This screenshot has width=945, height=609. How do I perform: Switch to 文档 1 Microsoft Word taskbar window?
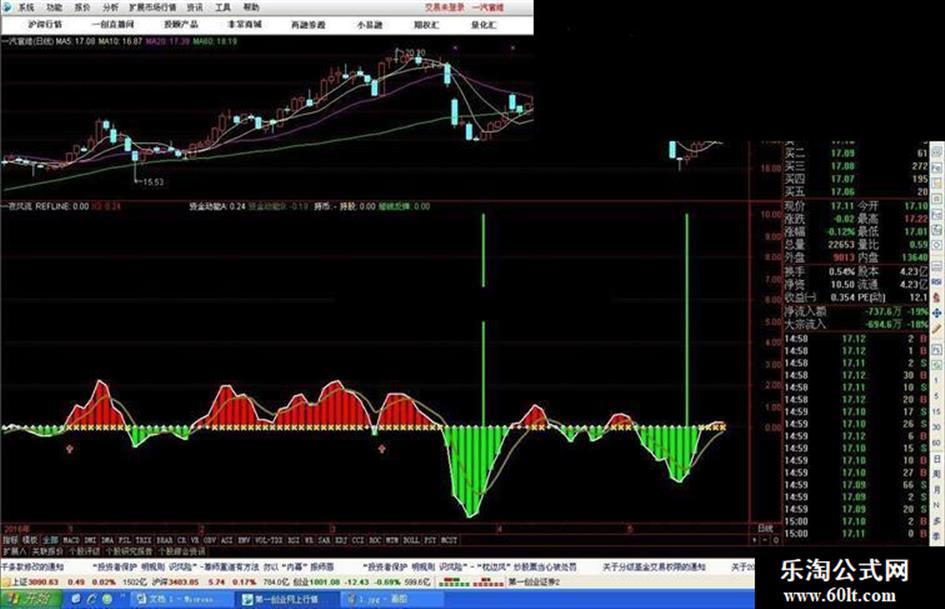[181, 599]
